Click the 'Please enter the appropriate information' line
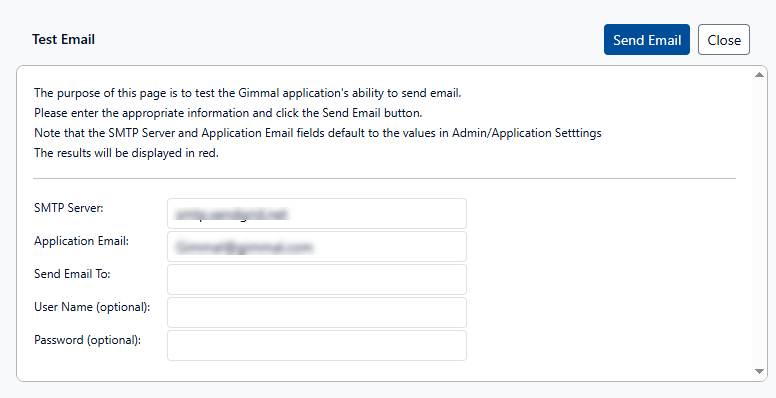The image size is (776, 398). pyautogui.click(x=228, y=113)
